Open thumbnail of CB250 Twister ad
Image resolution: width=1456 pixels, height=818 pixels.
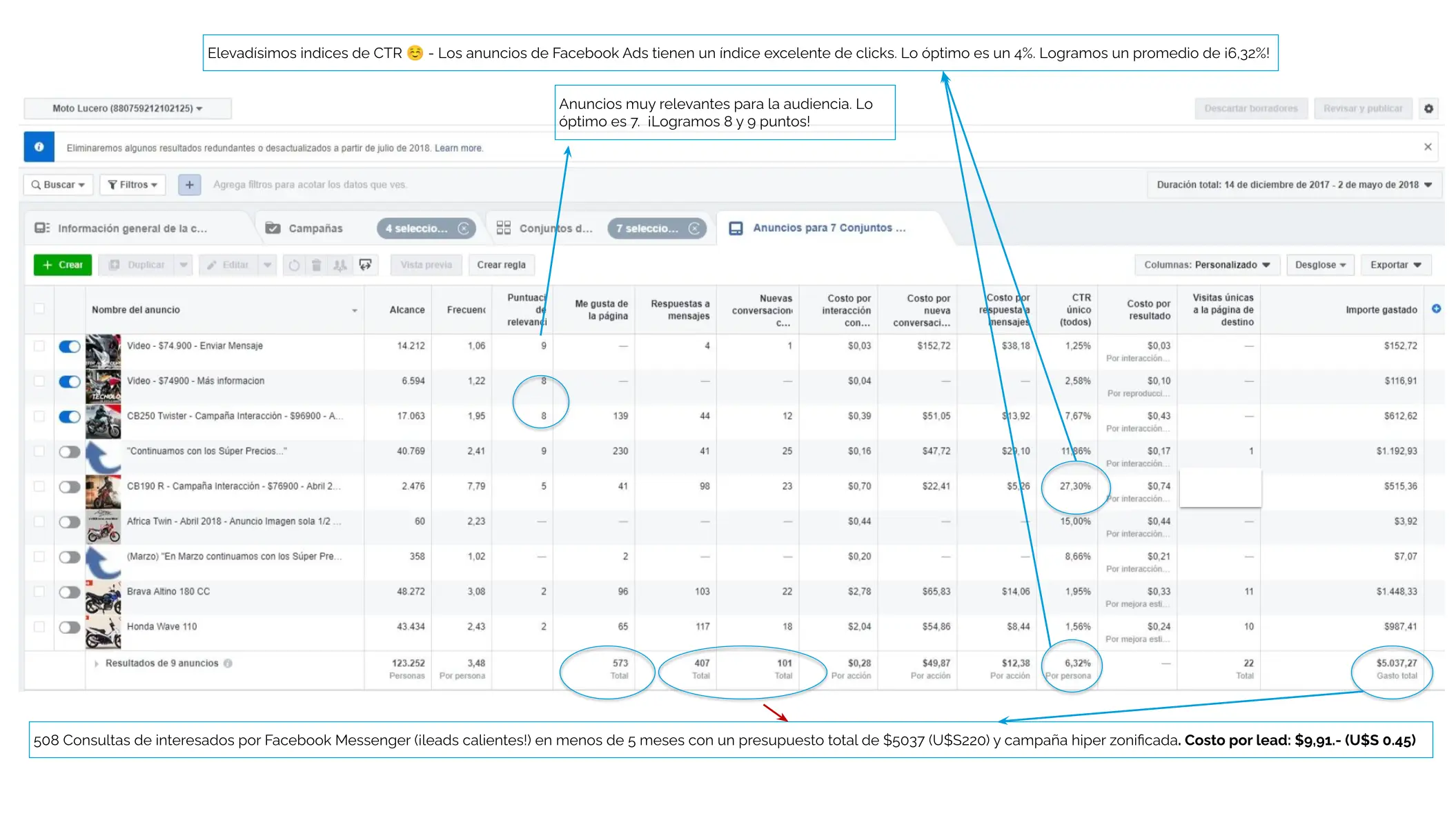point(104,422)
